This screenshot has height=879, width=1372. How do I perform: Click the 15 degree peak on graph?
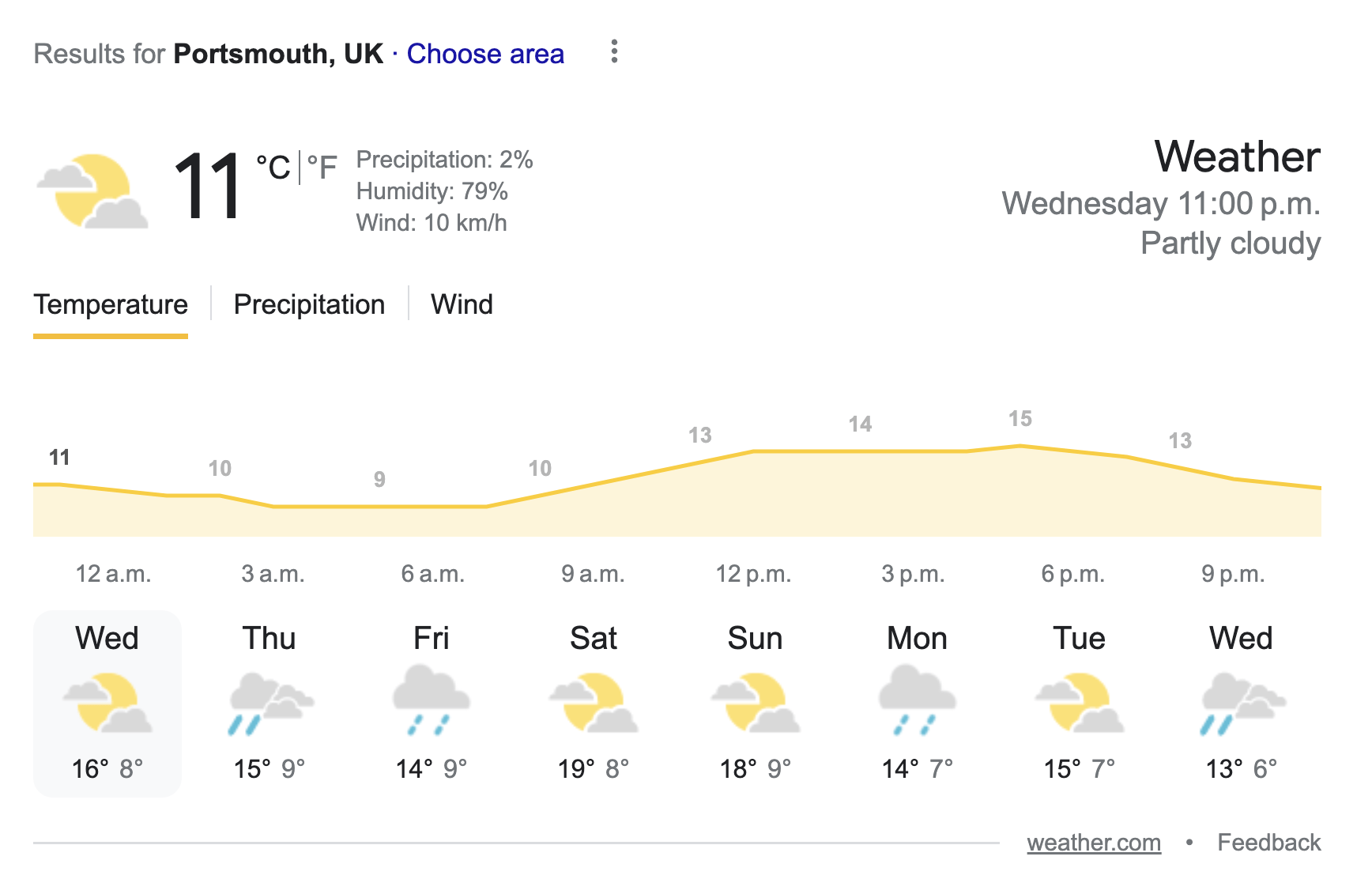[1020, 419]
